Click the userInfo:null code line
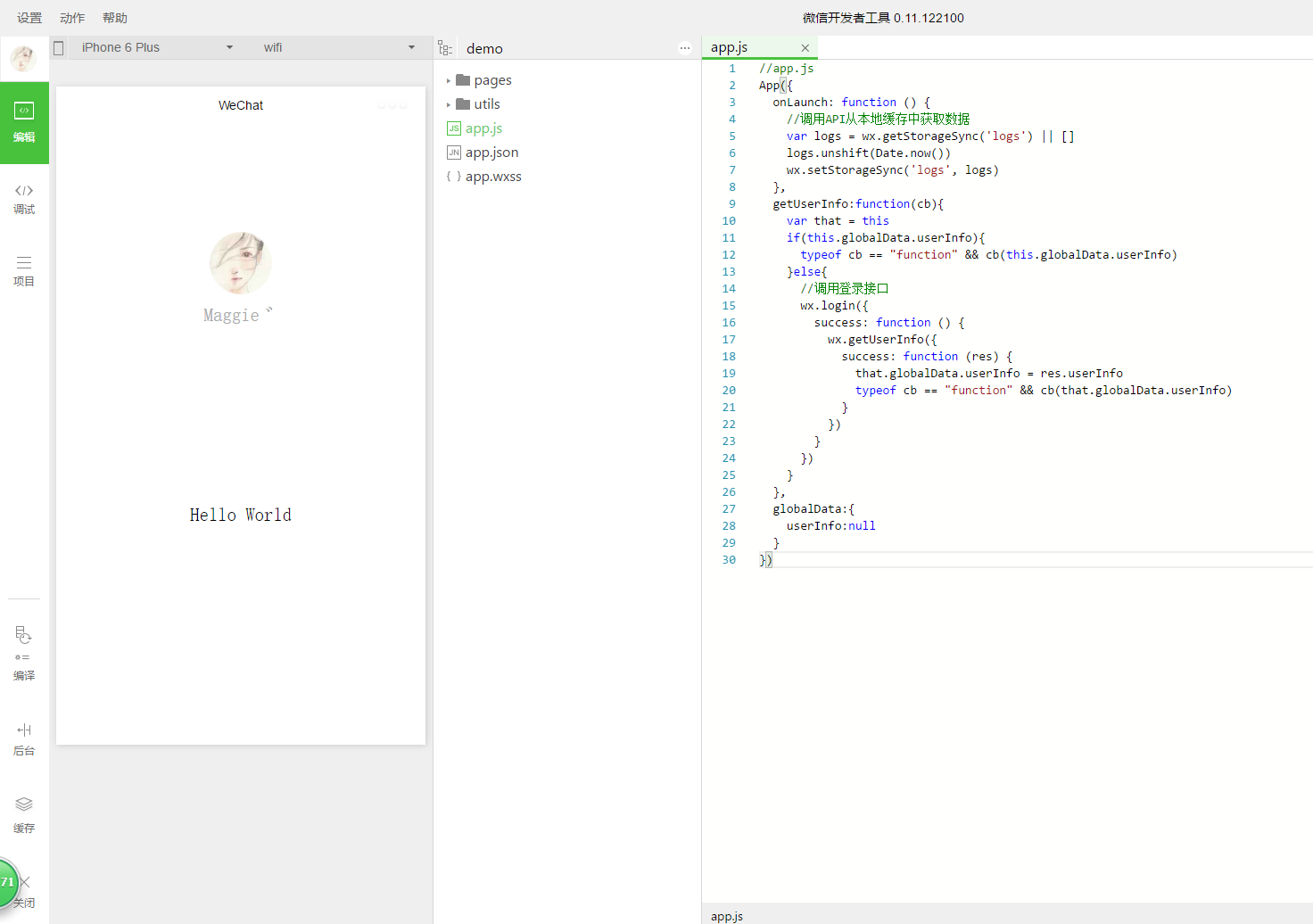Image resolution: width=1313 pixels, height=924 pixels. click(830, 525)
